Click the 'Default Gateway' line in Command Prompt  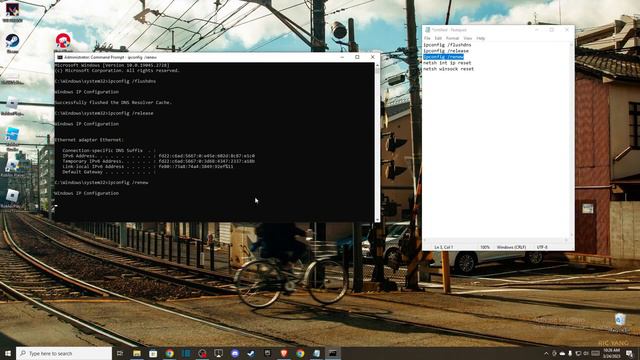tap(109, 172)
